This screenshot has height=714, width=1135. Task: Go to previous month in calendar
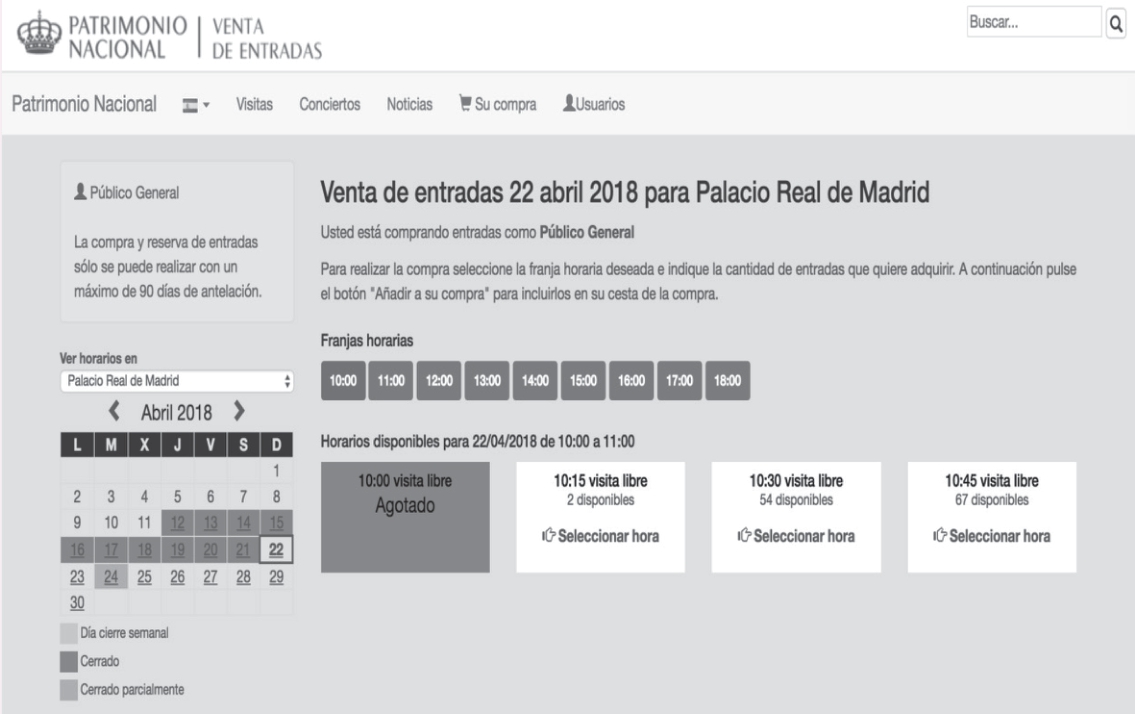(115, 411)
